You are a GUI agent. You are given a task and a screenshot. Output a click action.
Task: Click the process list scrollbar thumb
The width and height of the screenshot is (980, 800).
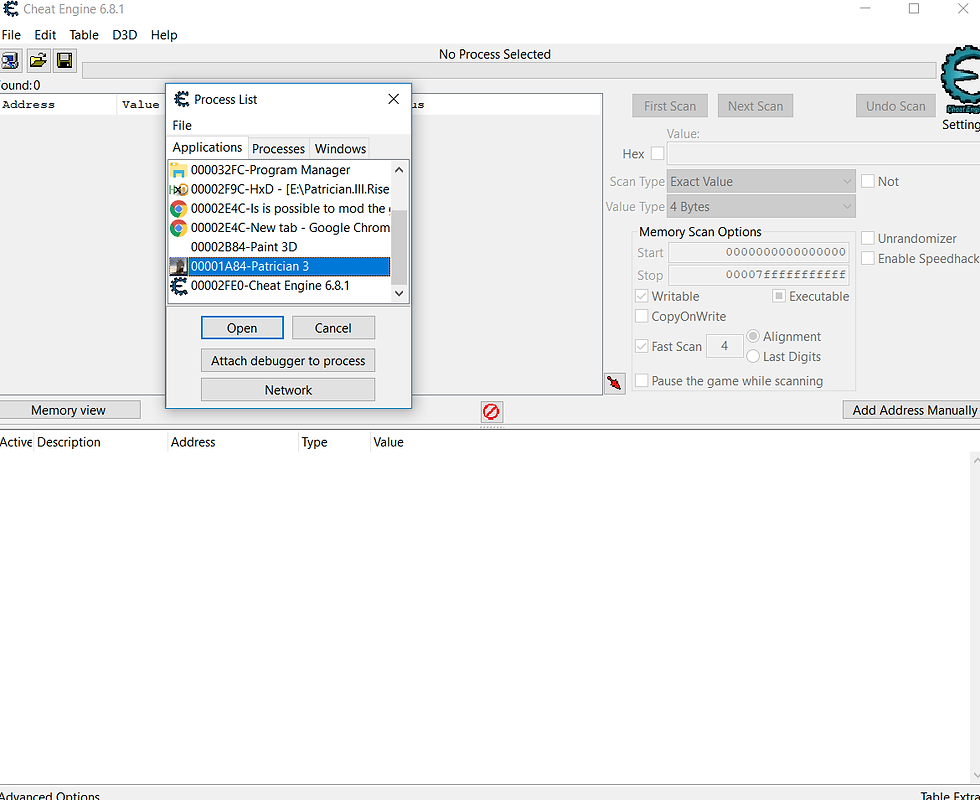(x=399, y=247)
